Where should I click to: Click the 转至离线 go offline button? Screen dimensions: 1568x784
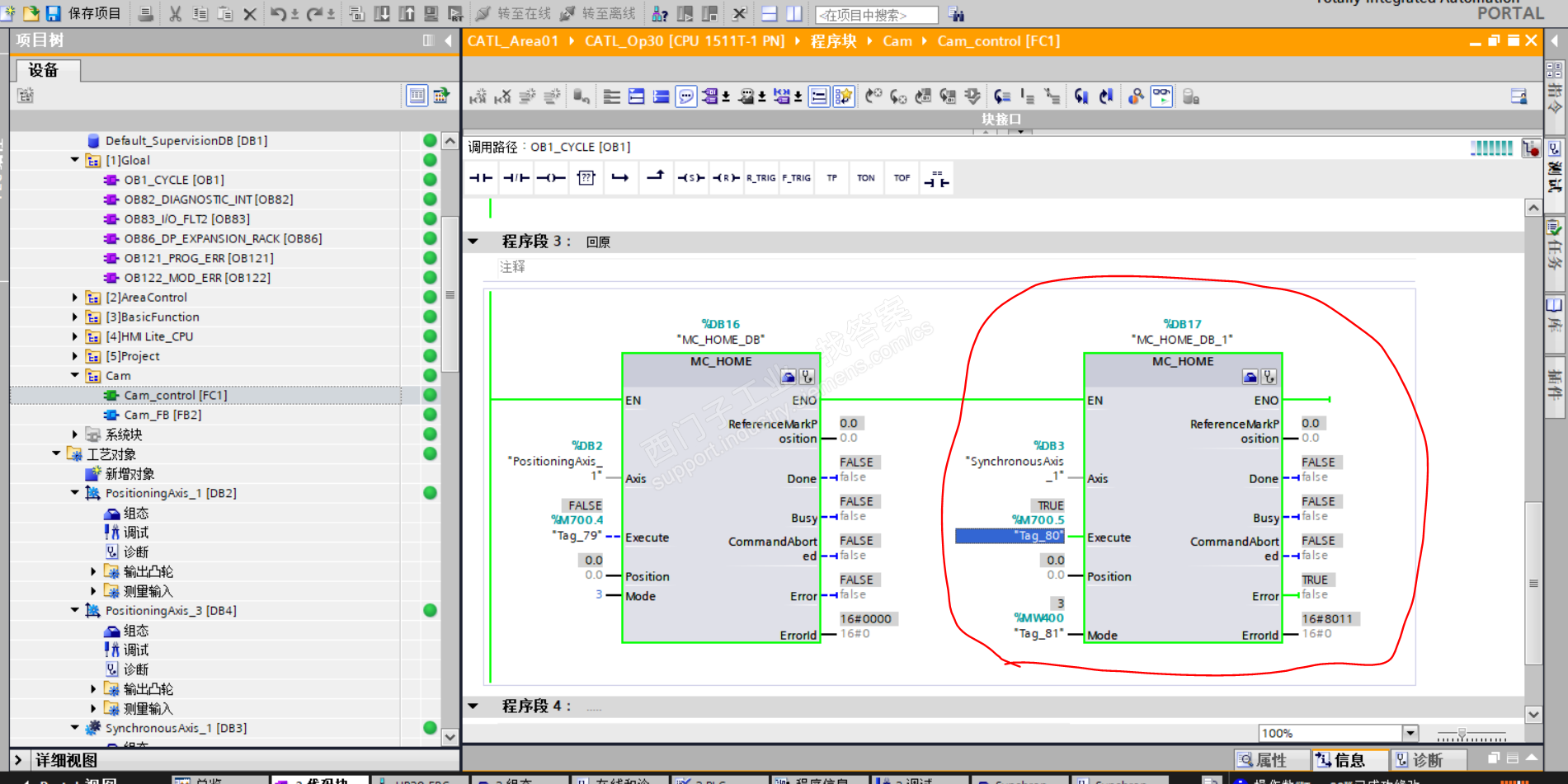point(598,14)
